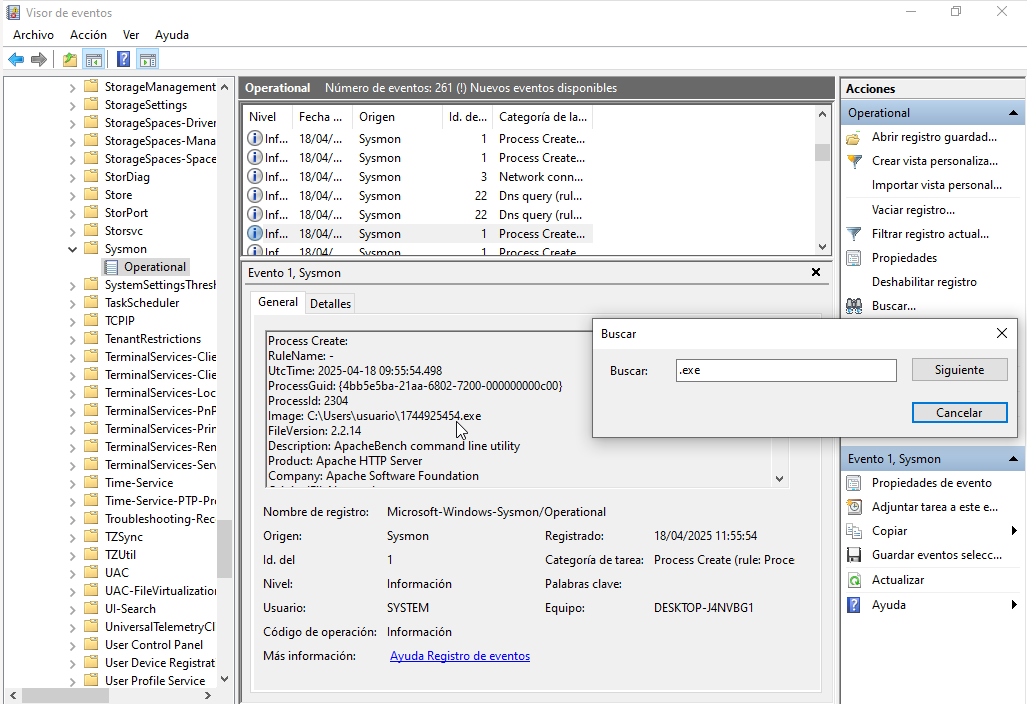The width and height of the screenshot is (1027, 704).
Task: Expand the StorDiag tree node
Action: point(72,177)
